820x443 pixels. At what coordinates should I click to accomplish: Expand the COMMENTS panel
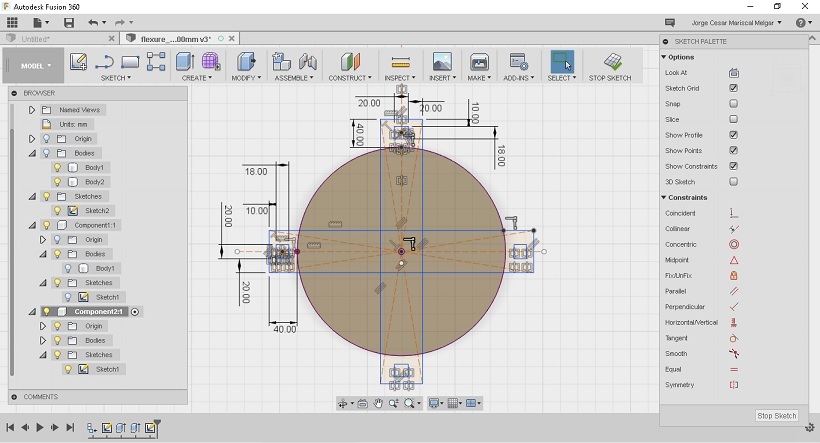coord(14,397)
